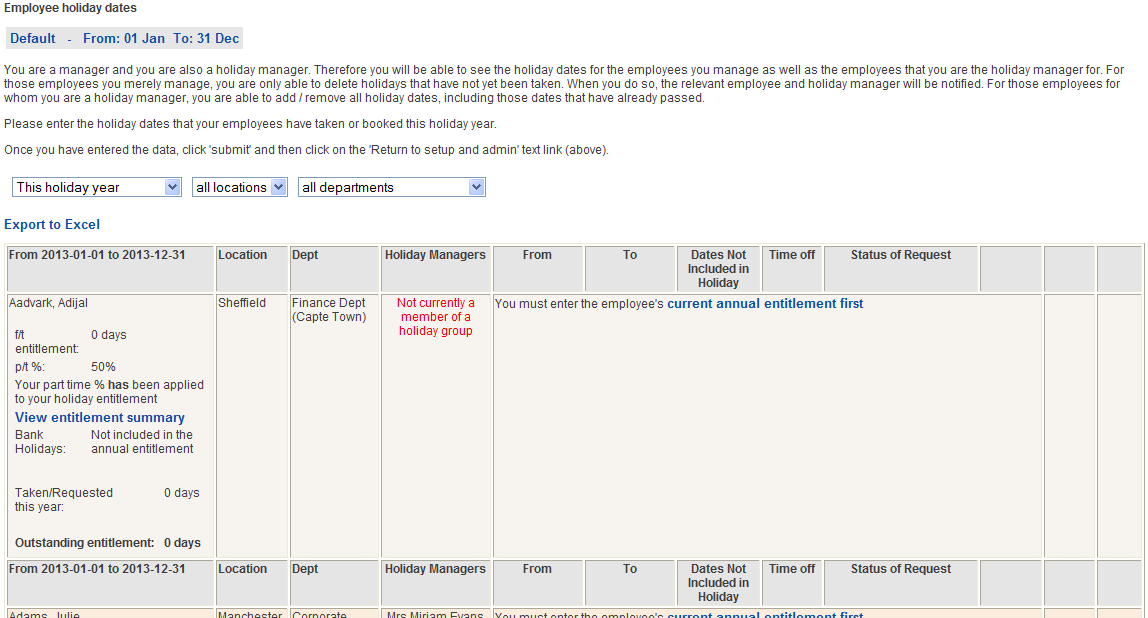Image resolution: width=1148 pixels, height=618 pixels.
Task: Click red "Not currently a member" notice
Action: 435,317
